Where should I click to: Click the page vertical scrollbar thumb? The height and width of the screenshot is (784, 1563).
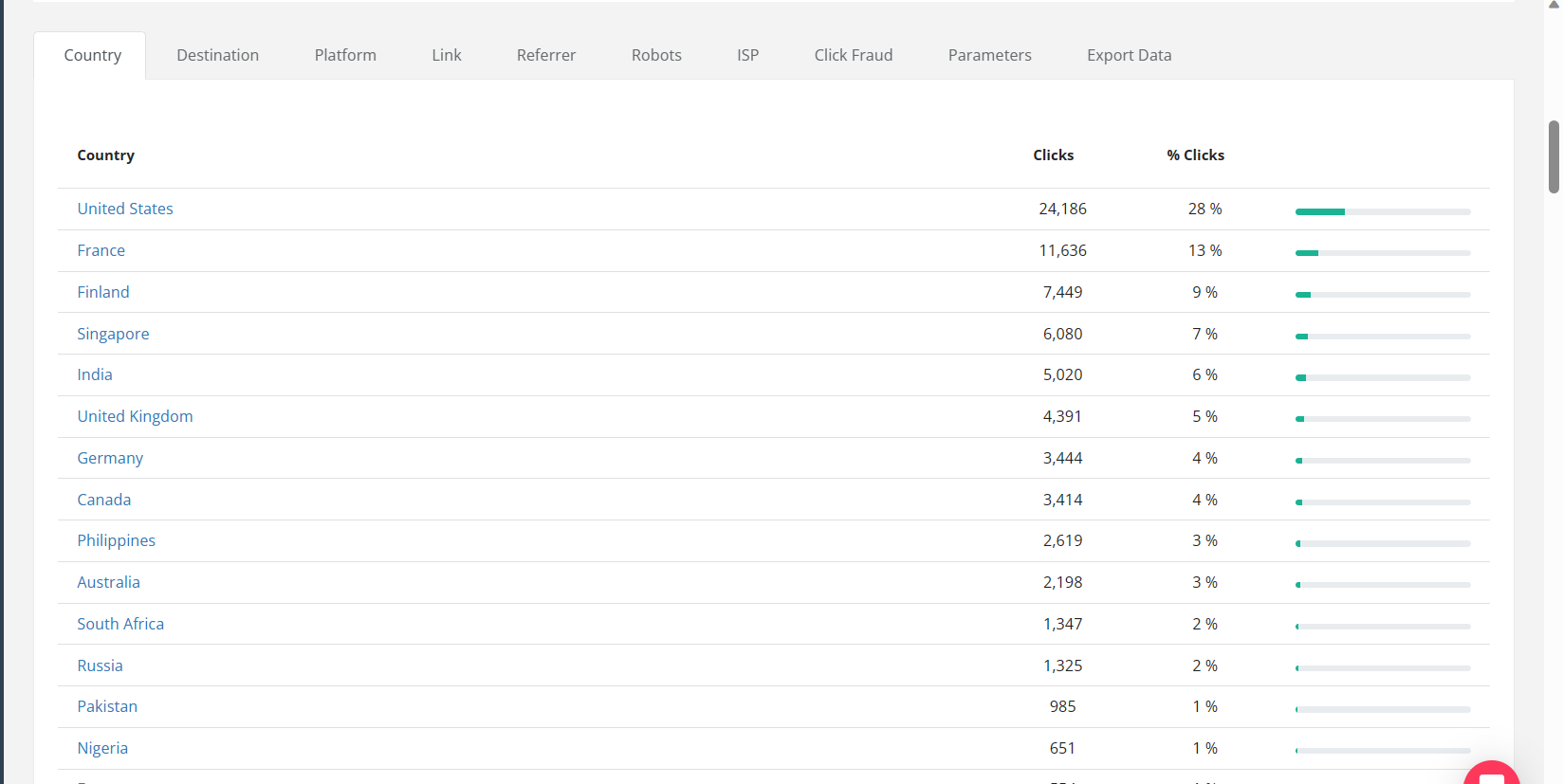[x=1554, y=156]
